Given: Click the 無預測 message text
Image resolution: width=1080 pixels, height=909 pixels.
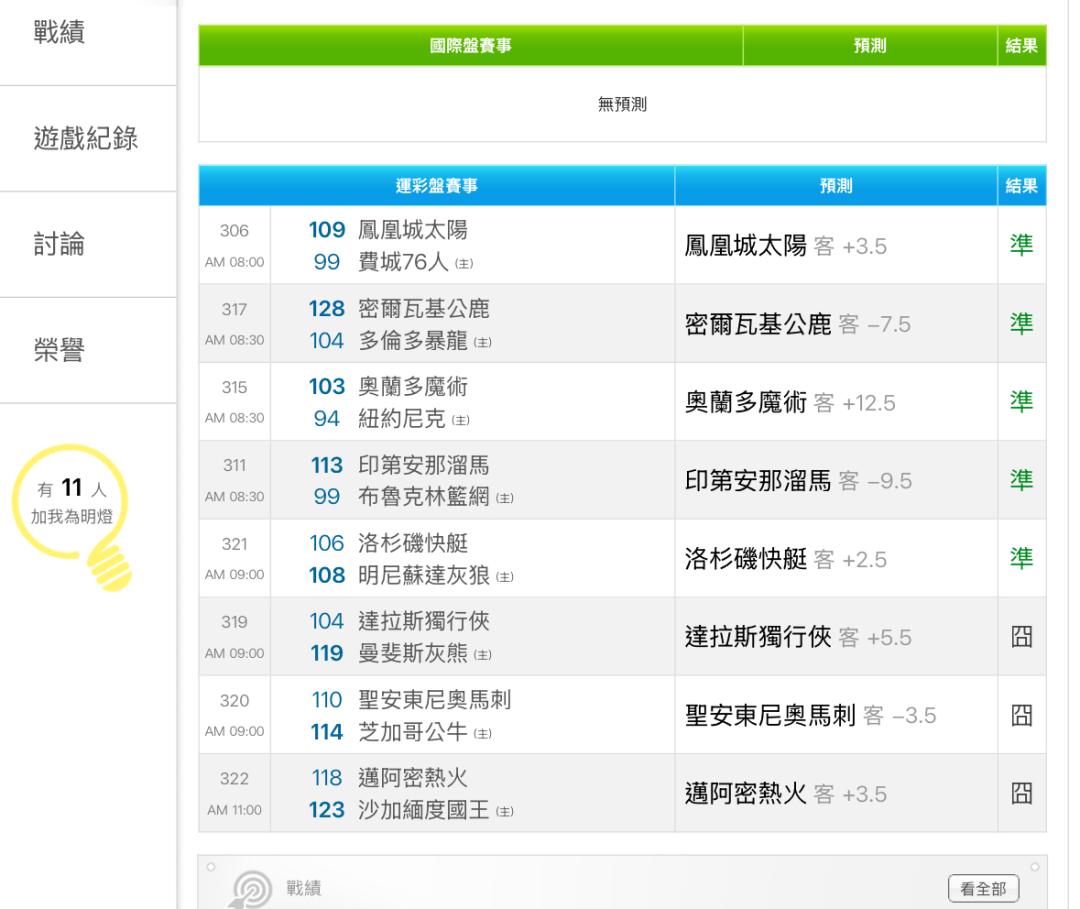Looking at the screenshot, I should pyautogui.click(x=623, y=104).
